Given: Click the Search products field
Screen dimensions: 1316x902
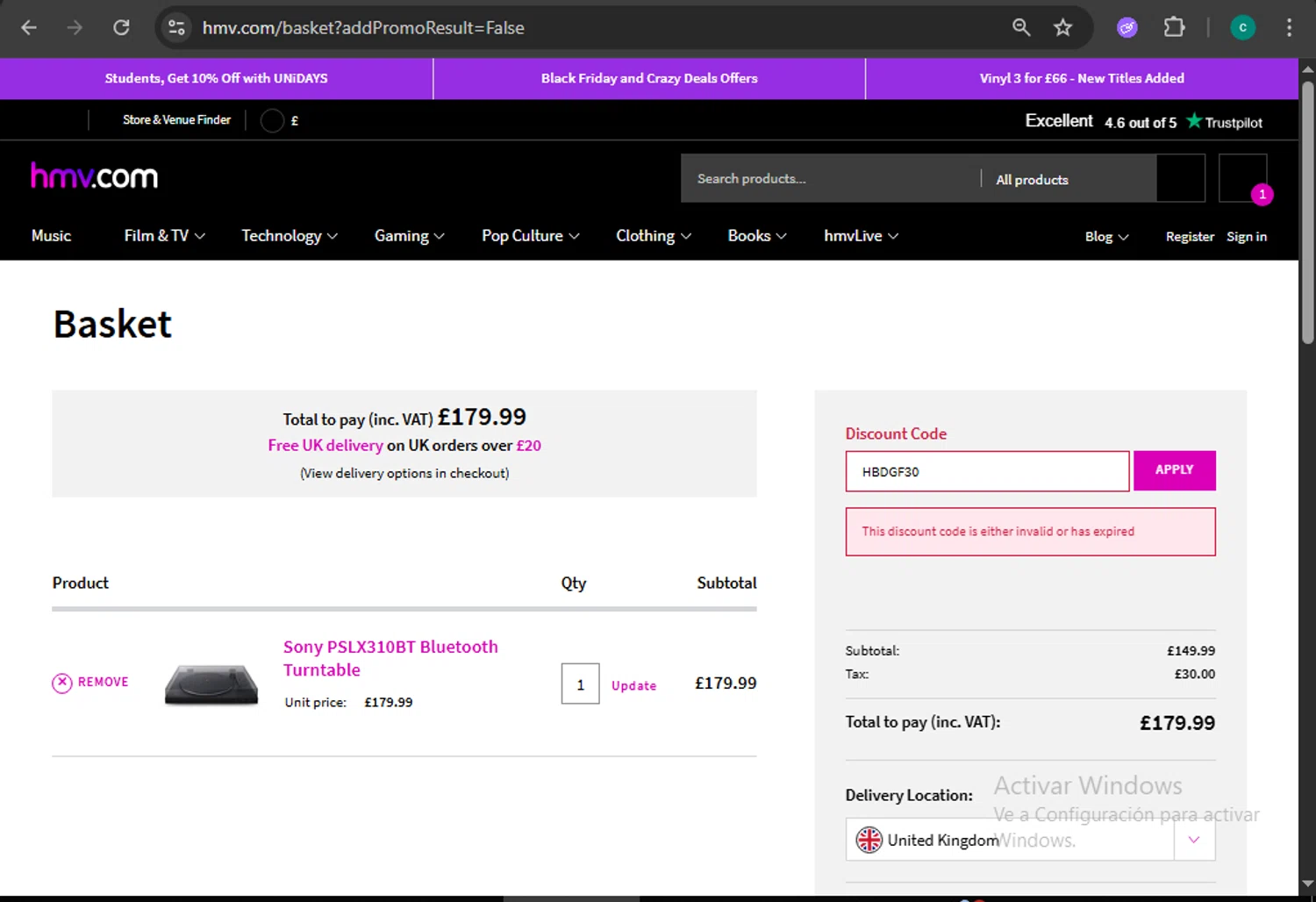Looking at the screenshot, I should (830, 179).
